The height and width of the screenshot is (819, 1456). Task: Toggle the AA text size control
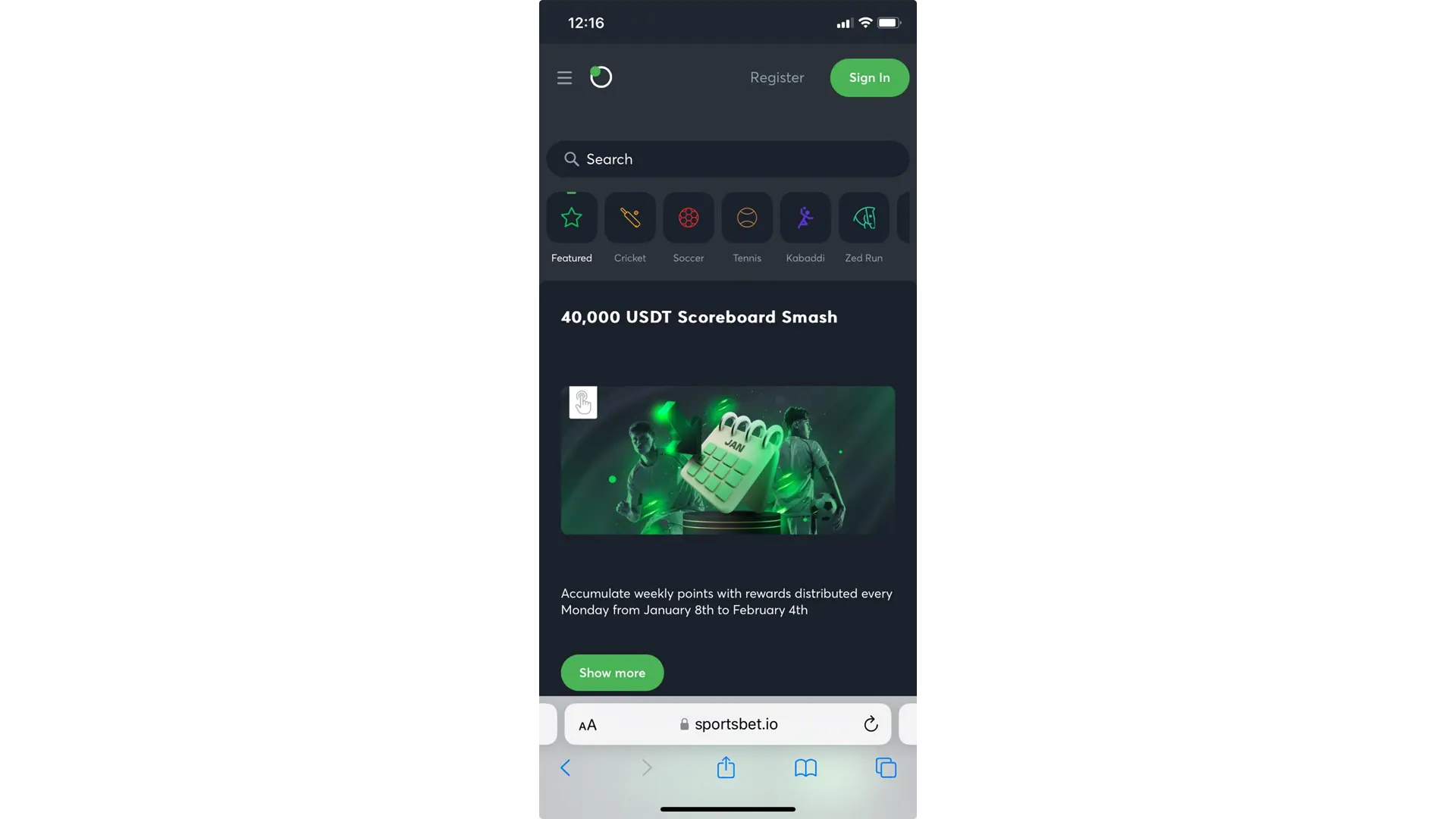(587, 724)
